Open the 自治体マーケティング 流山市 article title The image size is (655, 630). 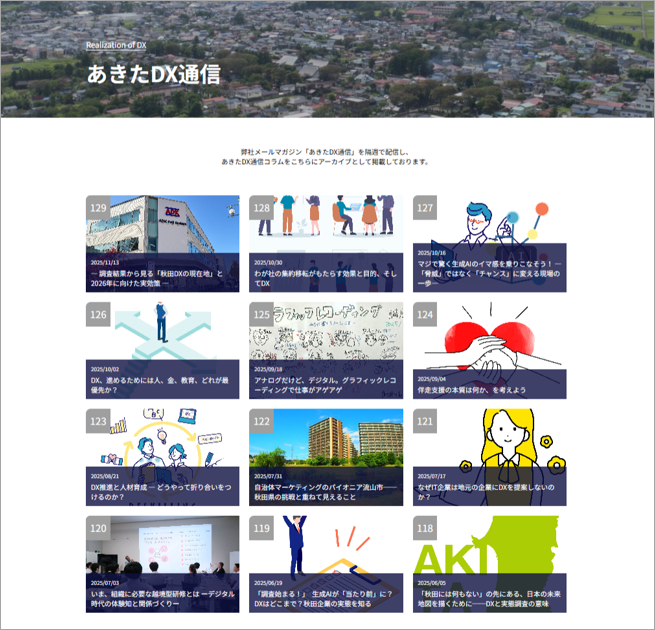pos(326,492)
